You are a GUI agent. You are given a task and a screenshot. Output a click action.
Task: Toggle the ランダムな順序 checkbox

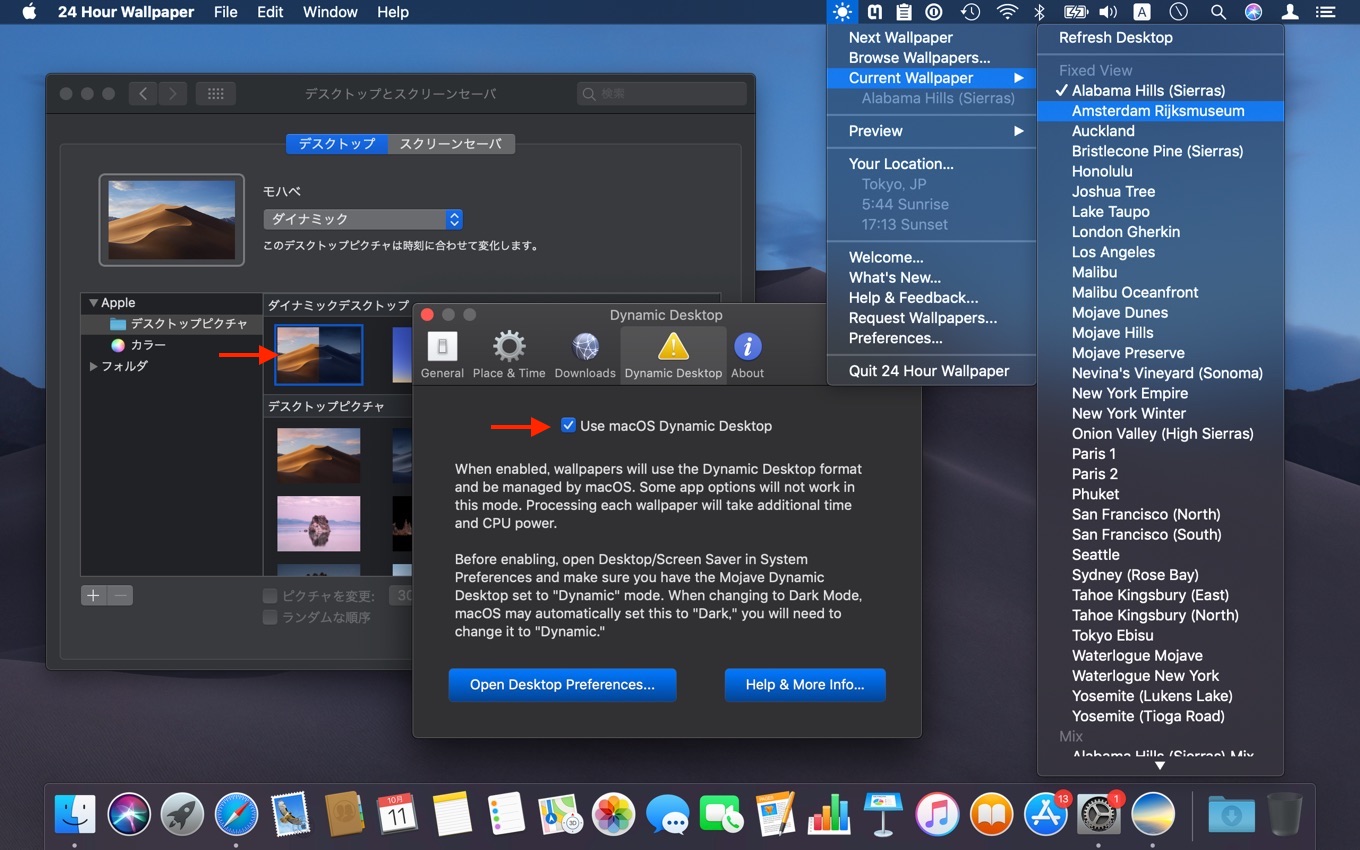(270, 617)
